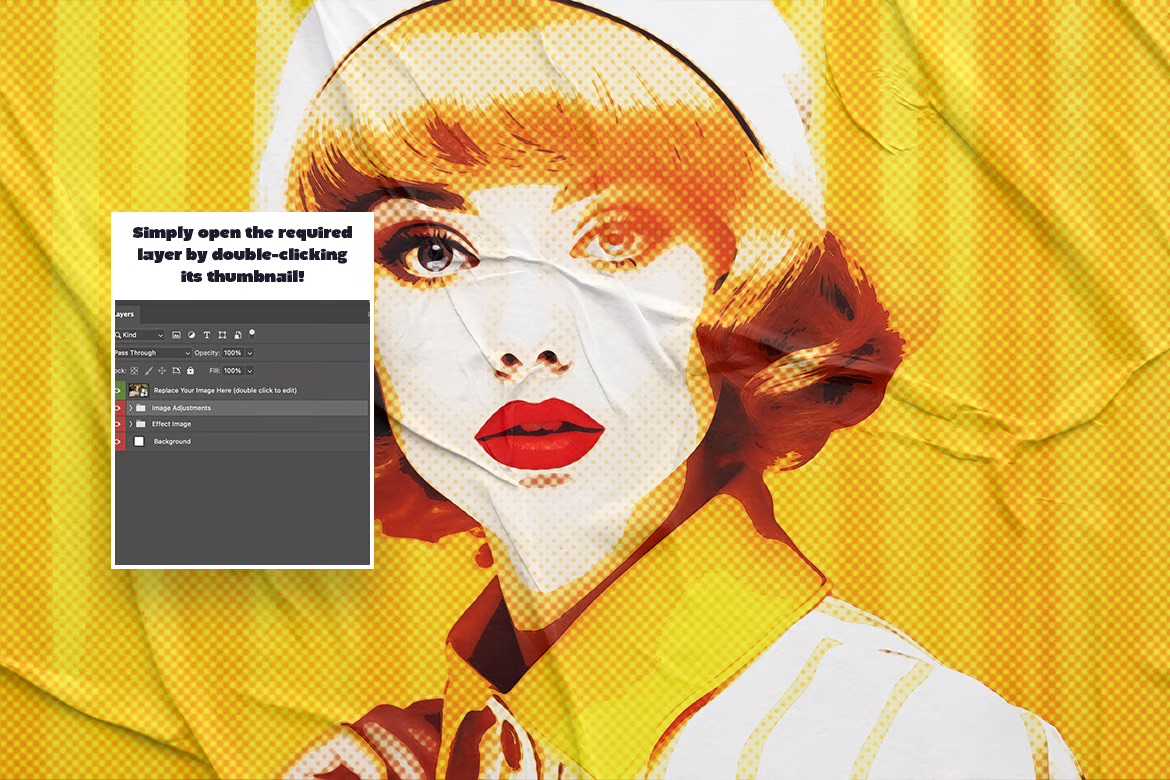Click the lock all icon
Screen dimensions: 1170x780
coord(190,370)
